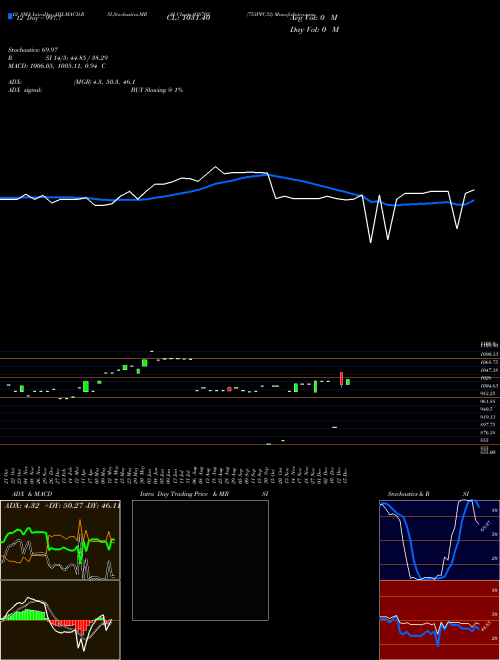The height and width of the screenshot is (660, 500).
Task: Click the 'ADX & MACD' panel title
Action: click(x=32, y=494)
